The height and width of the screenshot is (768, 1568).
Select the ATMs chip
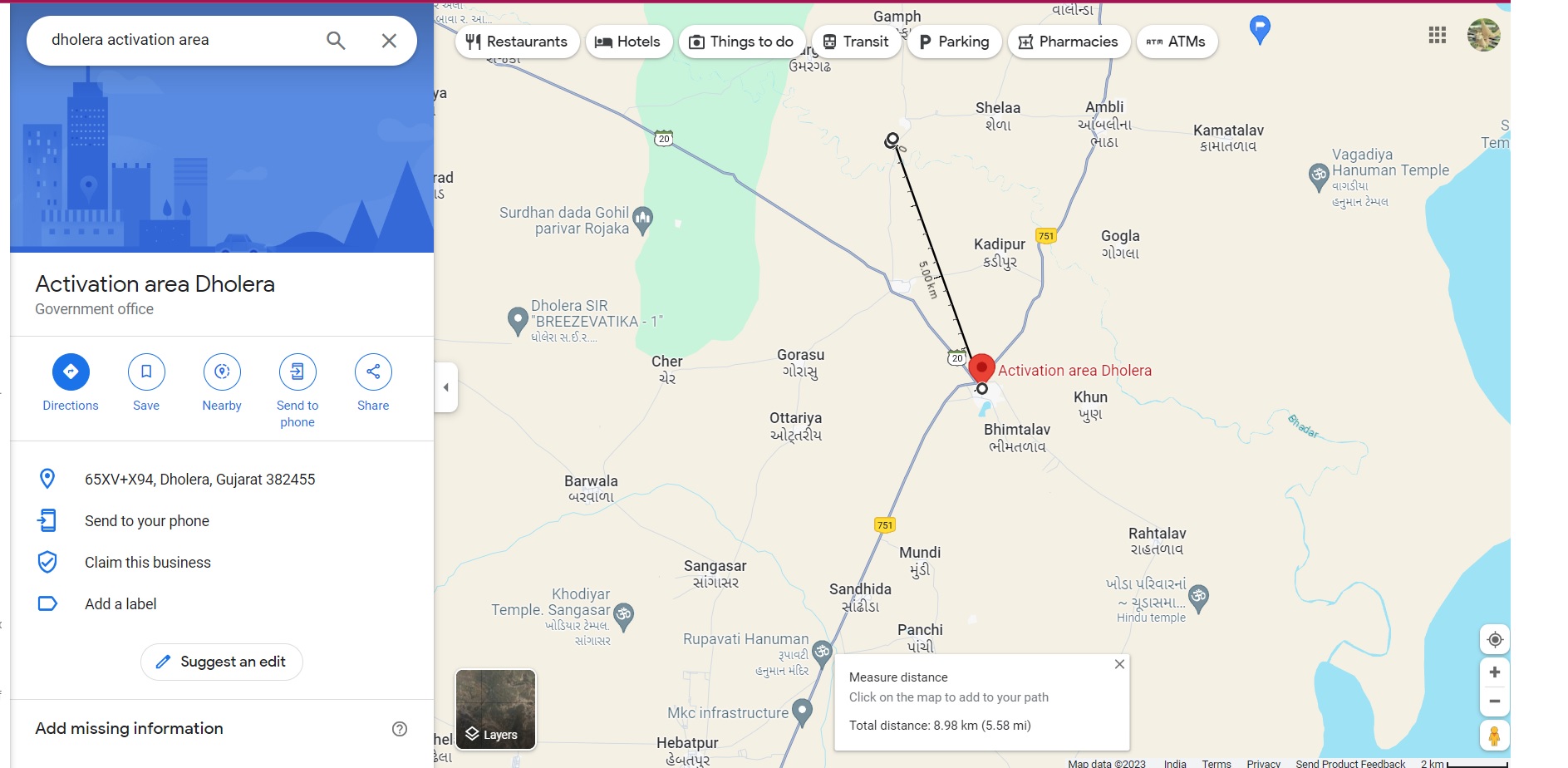point(1177,42)
